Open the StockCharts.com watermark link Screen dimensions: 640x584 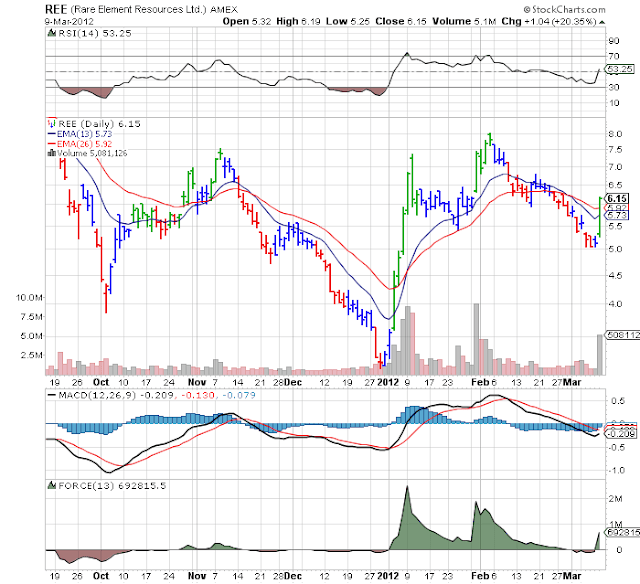click(564, 9)
